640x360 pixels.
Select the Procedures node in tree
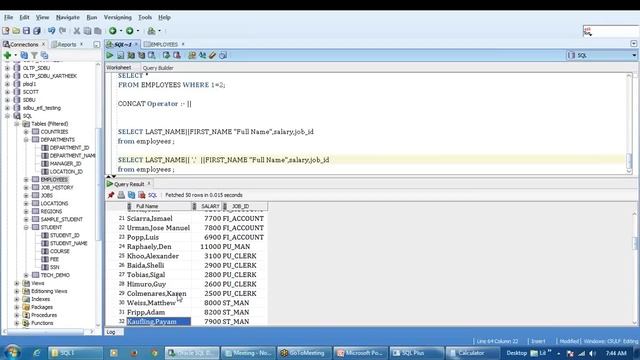pos(44,315)
